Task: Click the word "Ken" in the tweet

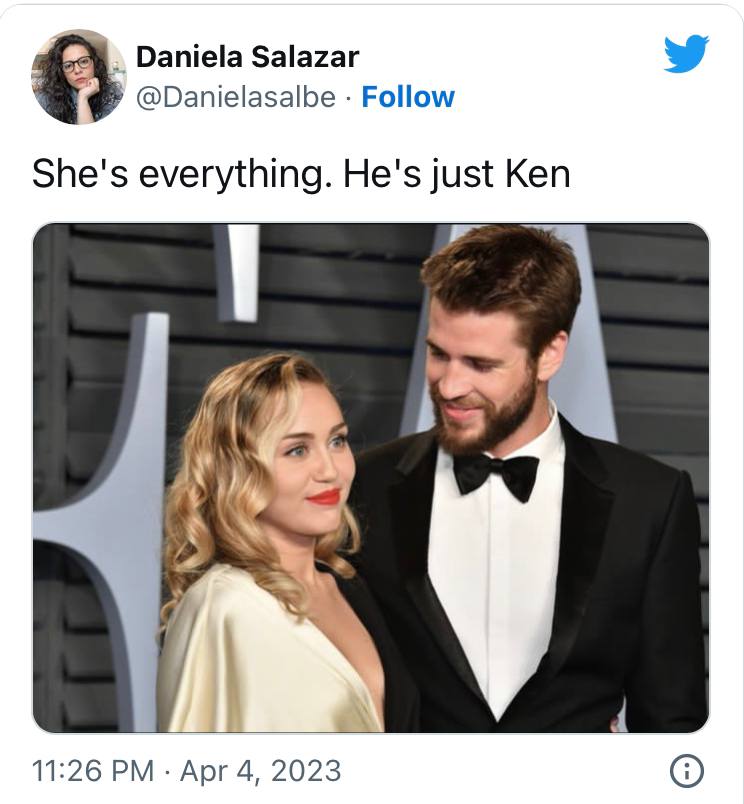Action: pyautogui.click(x=537, y=175)
